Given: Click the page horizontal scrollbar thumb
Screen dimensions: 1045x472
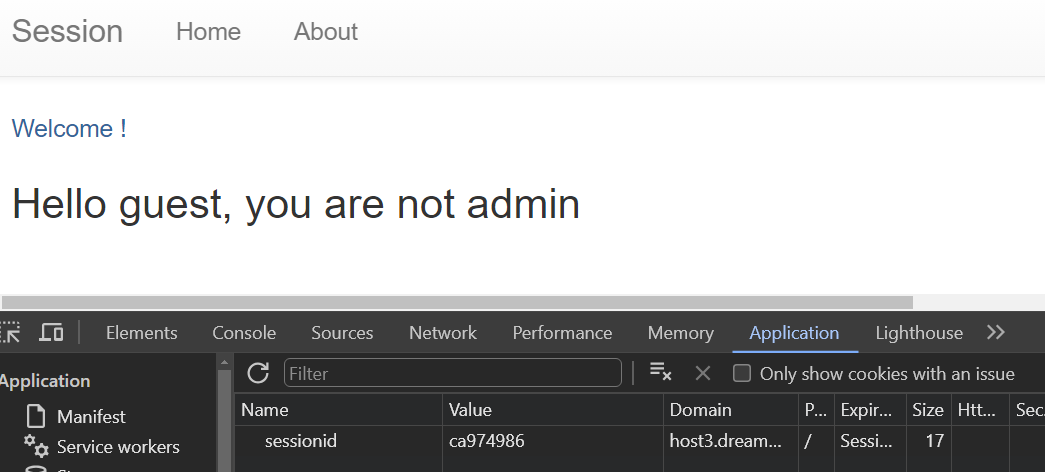Looking at the screenshot, I should point(457,302).
